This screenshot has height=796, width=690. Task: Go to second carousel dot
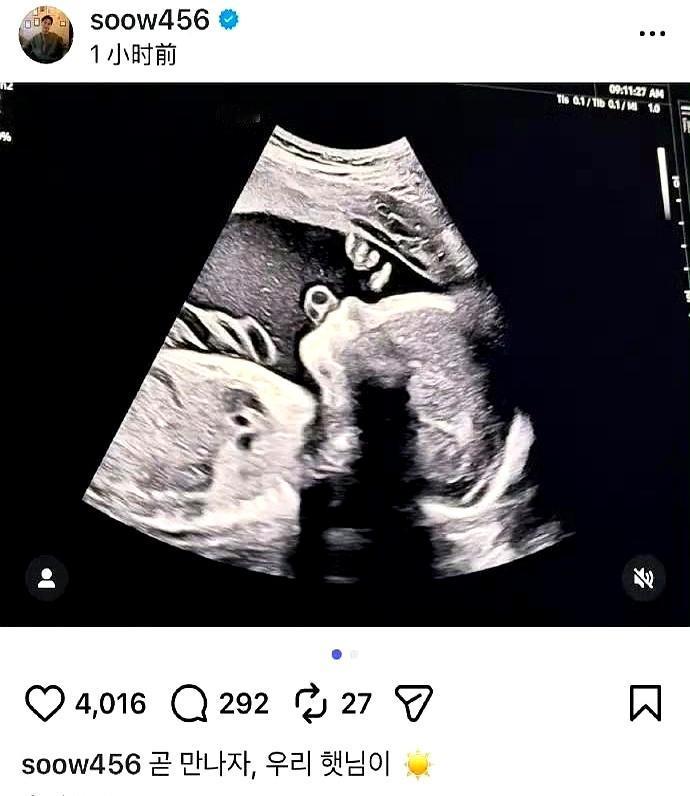tap(354, 654)
